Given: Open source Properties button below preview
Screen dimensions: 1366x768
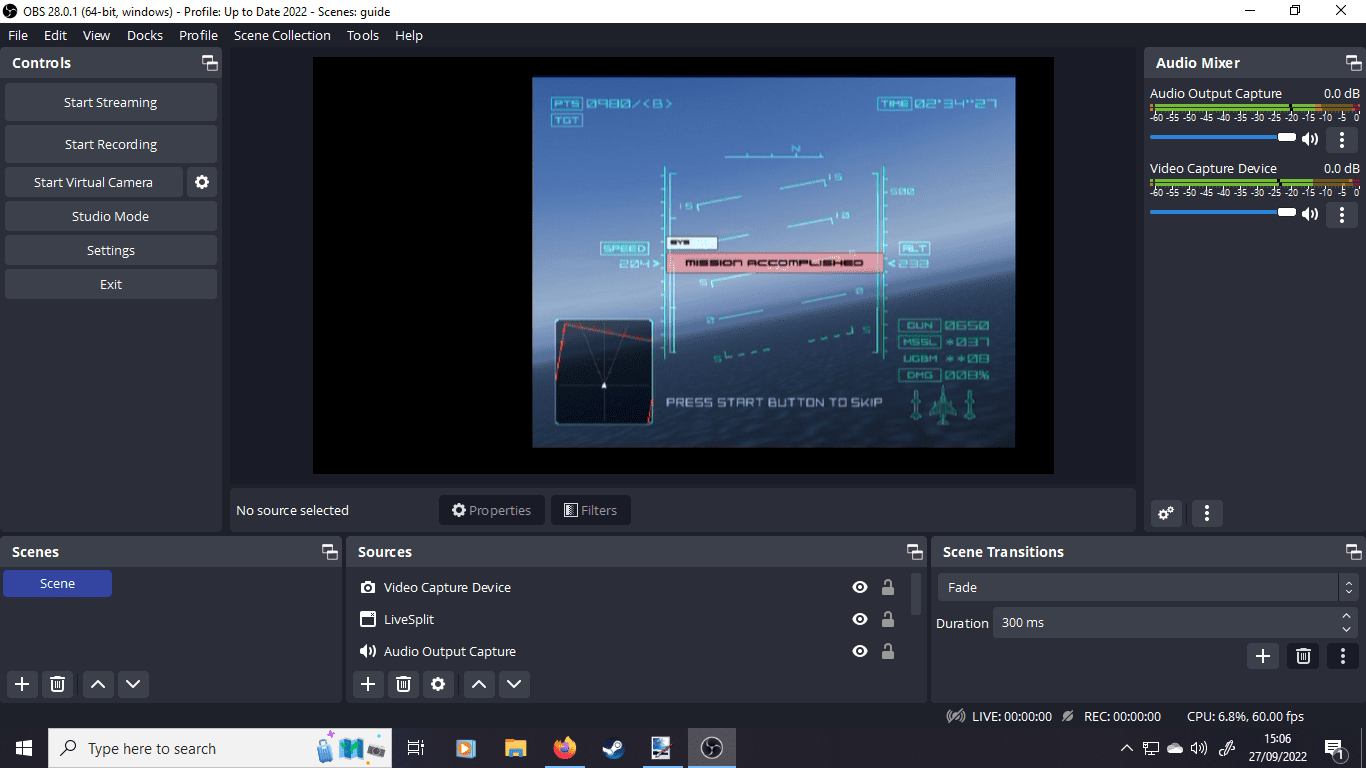Looking at the screenshot, I should click(492, 510).
